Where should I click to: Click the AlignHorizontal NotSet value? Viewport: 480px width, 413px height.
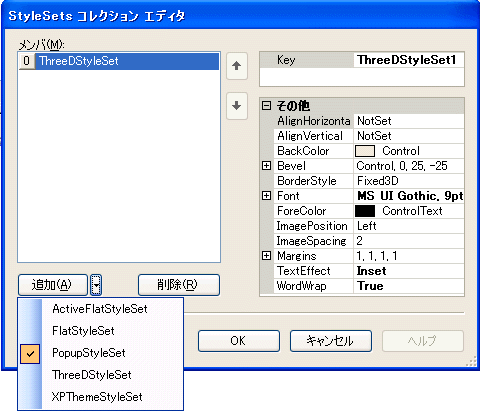pos(409,121)
